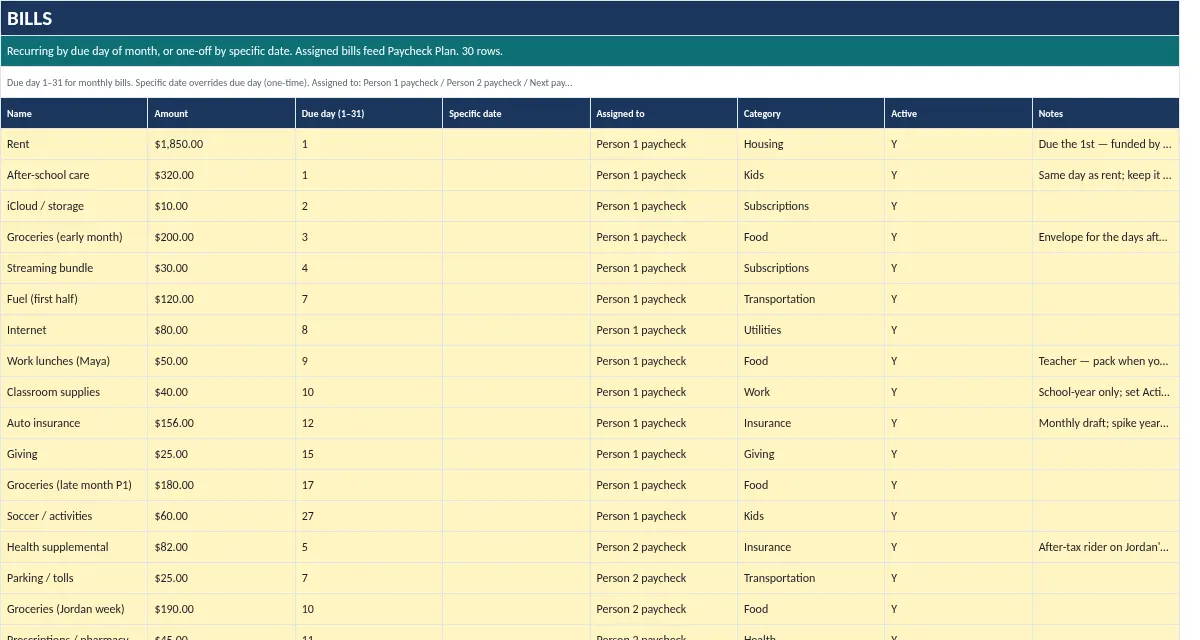The height and width of the screenshot is (640, 1200).
Task: Click the Rent name cell
Action: click(74, 144)
